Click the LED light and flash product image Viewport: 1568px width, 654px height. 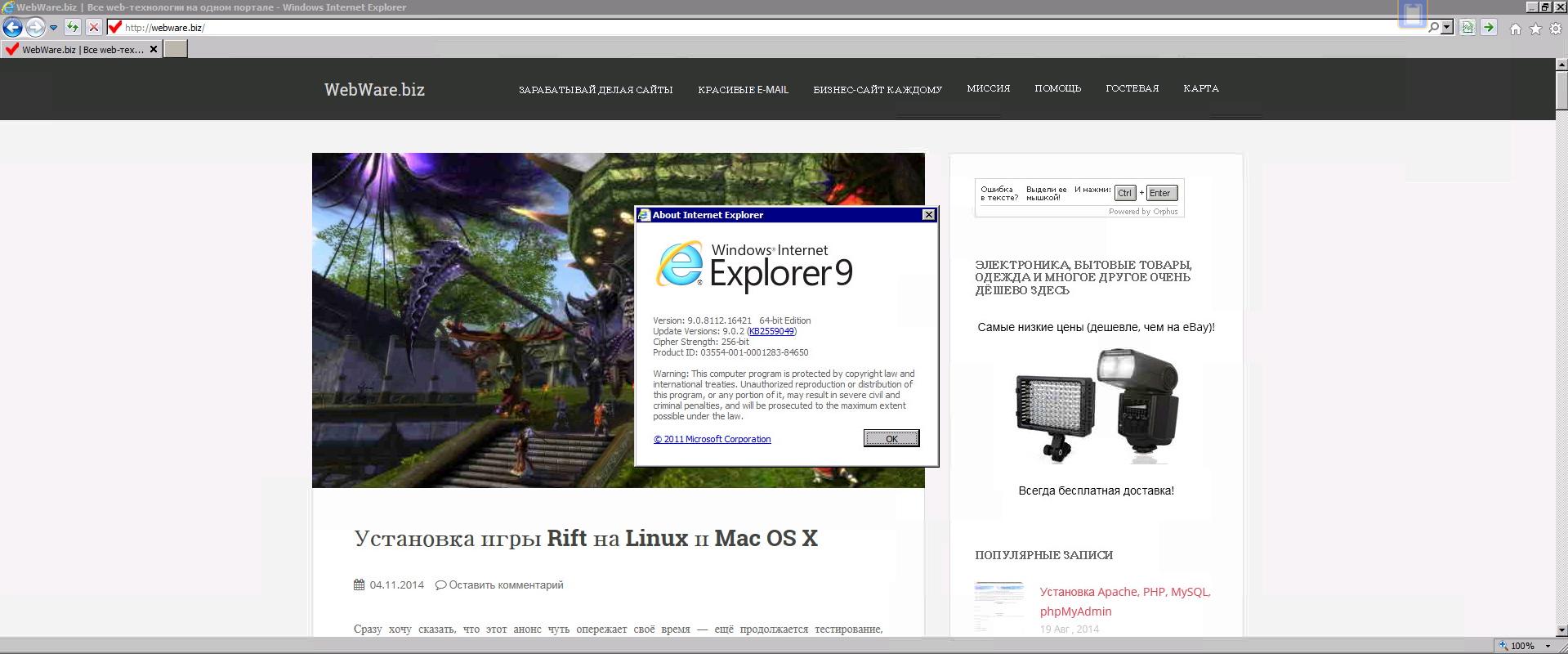click(1097, 405)
